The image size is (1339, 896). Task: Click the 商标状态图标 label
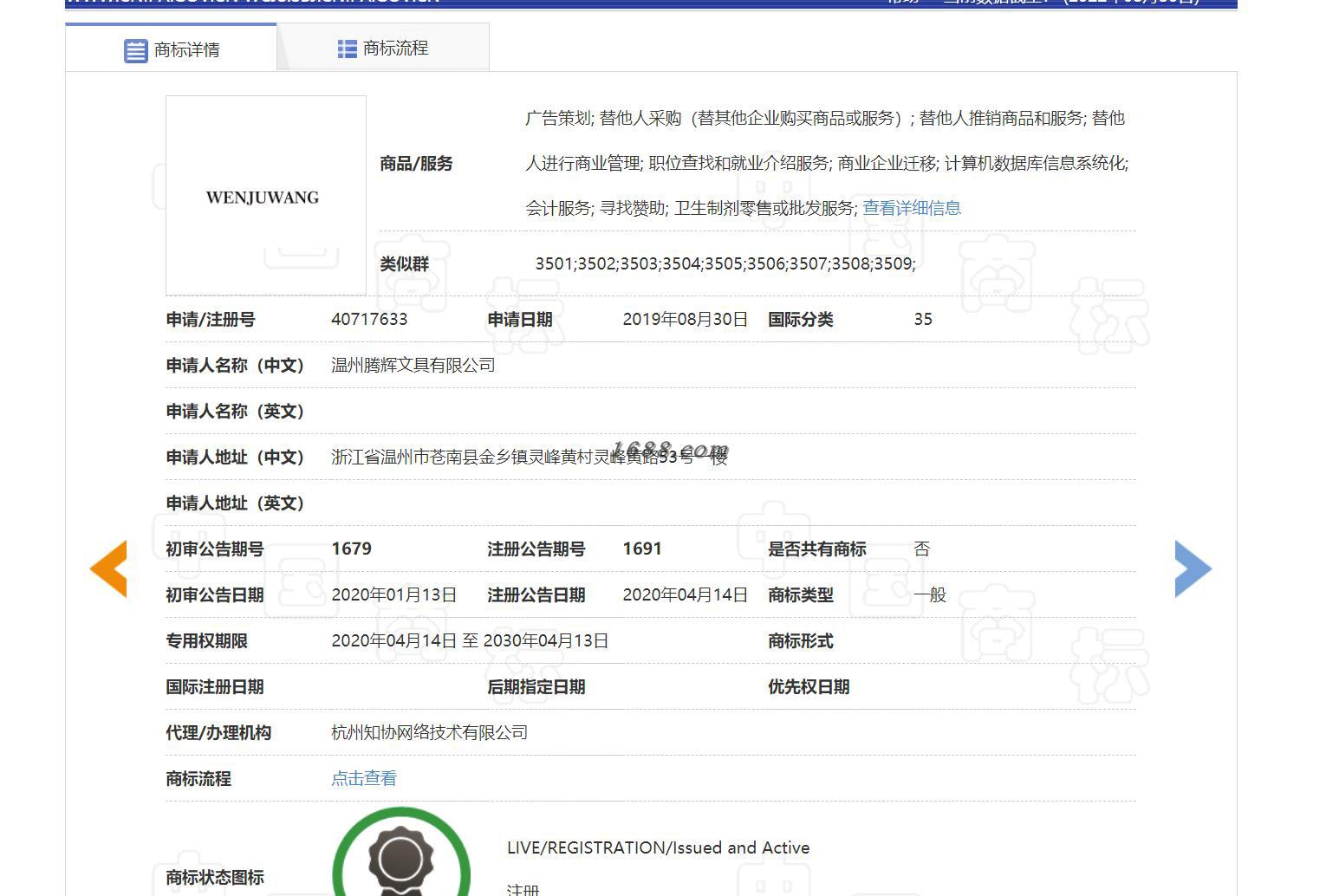point(215,877)
